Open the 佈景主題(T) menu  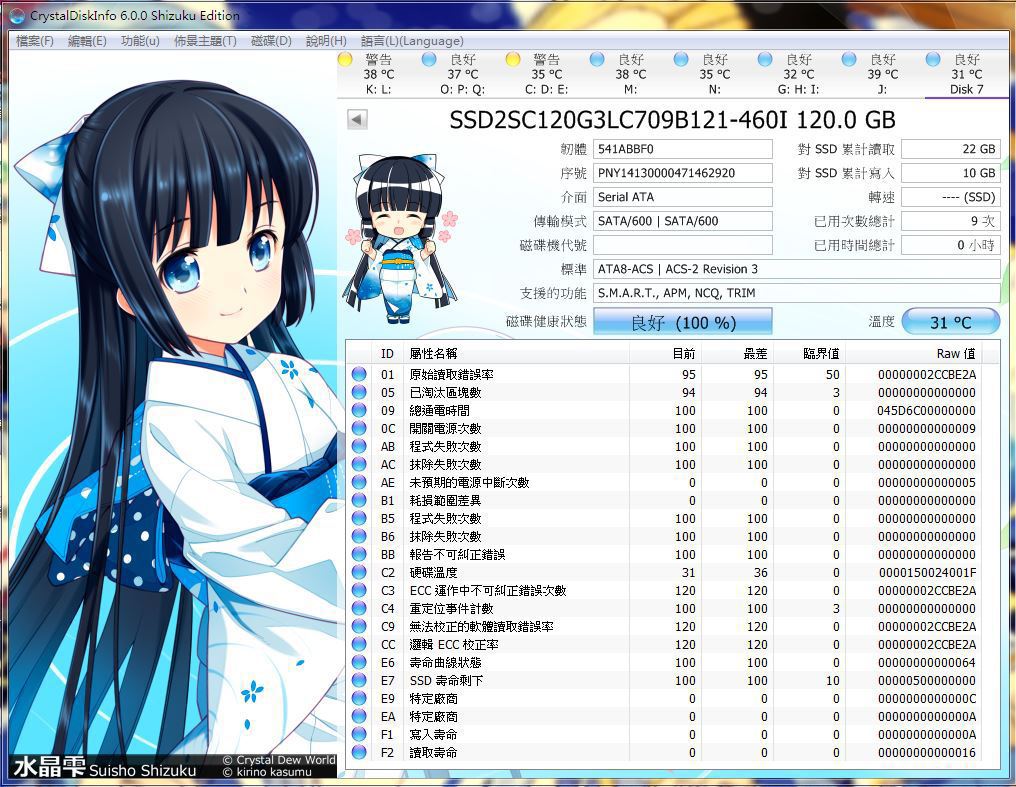205,41
